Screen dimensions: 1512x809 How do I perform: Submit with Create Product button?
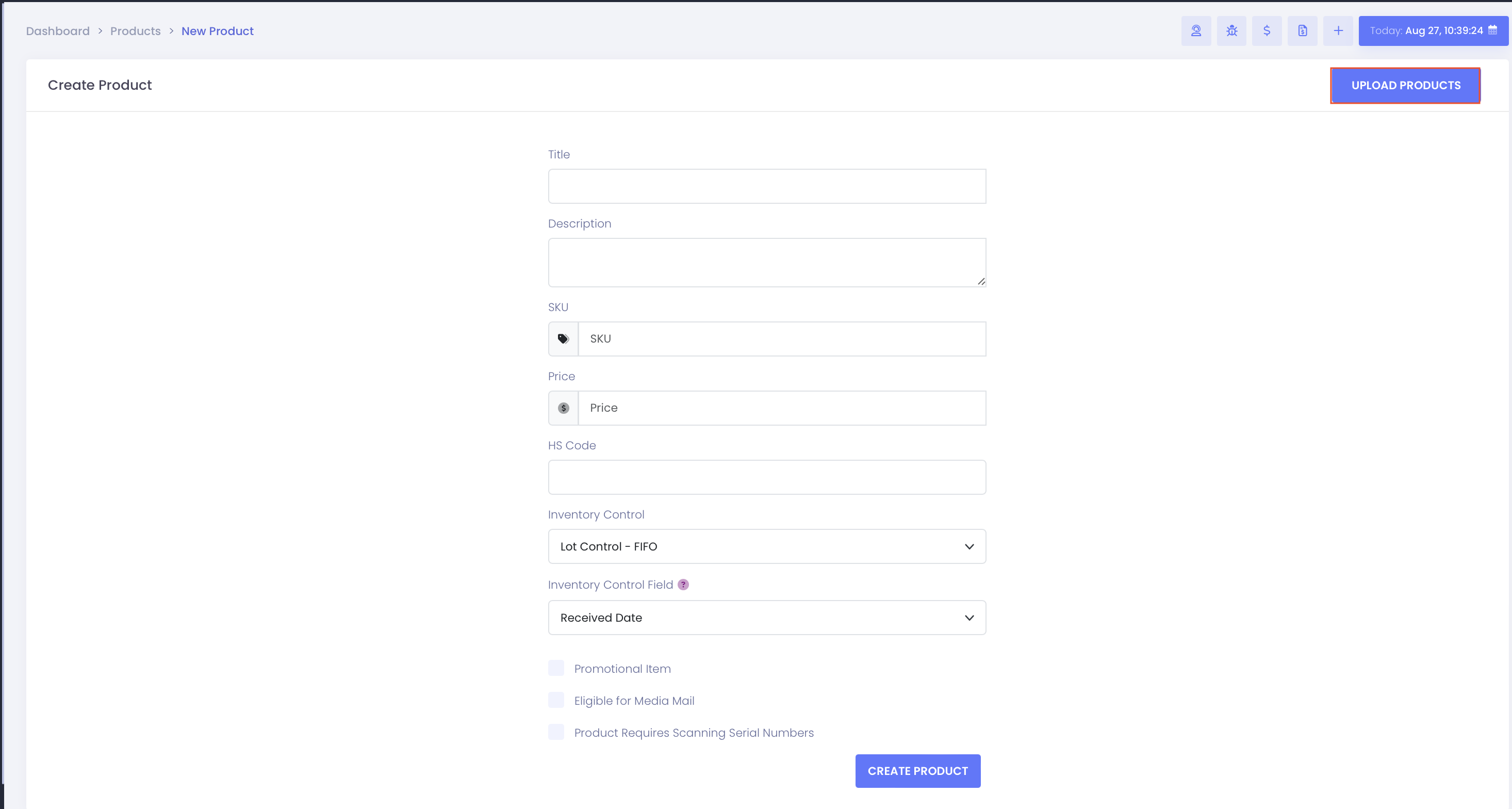[x=917, y=771]
